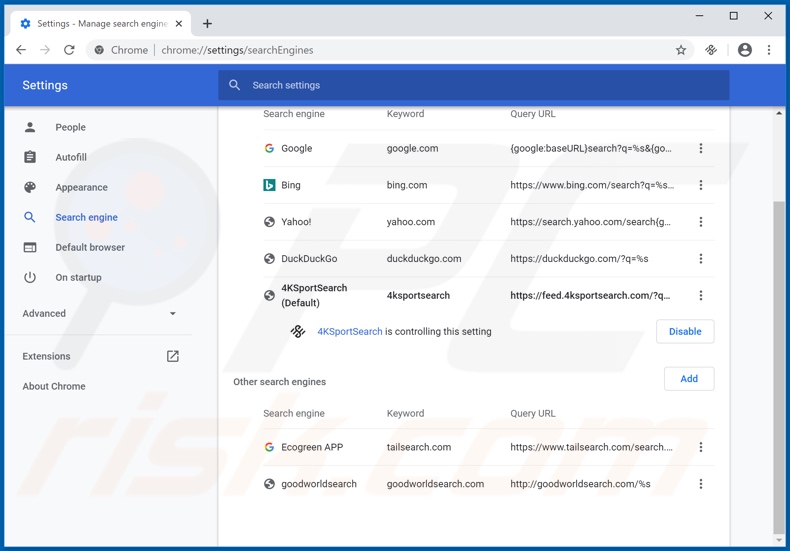Screen dimensions: 790x551
Task: Click the scrollbar up arrow
Action: click(x=779, y=113)
